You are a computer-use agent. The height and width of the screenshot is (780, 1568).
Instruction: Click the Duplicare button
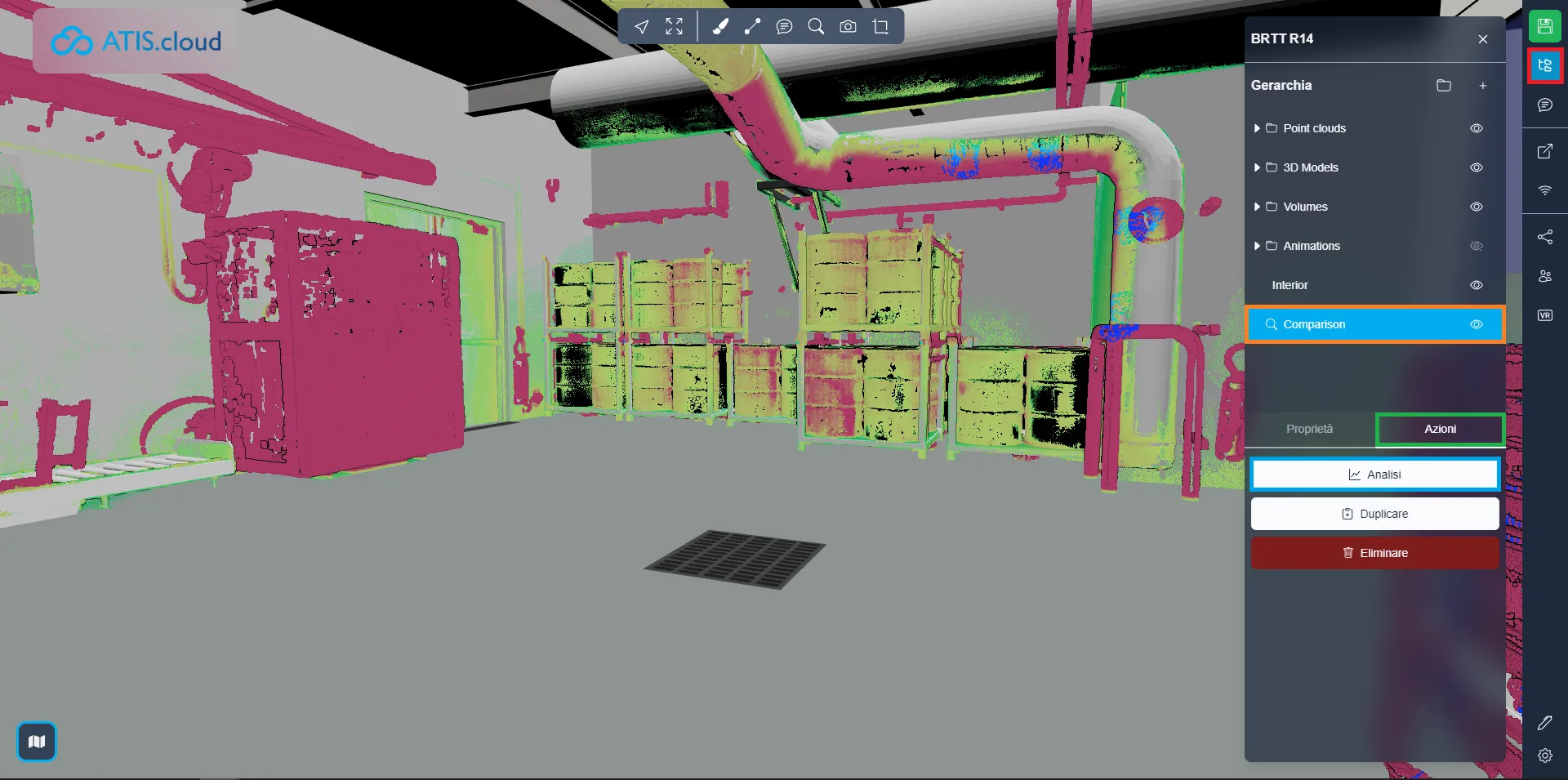tap(1374, 514)
